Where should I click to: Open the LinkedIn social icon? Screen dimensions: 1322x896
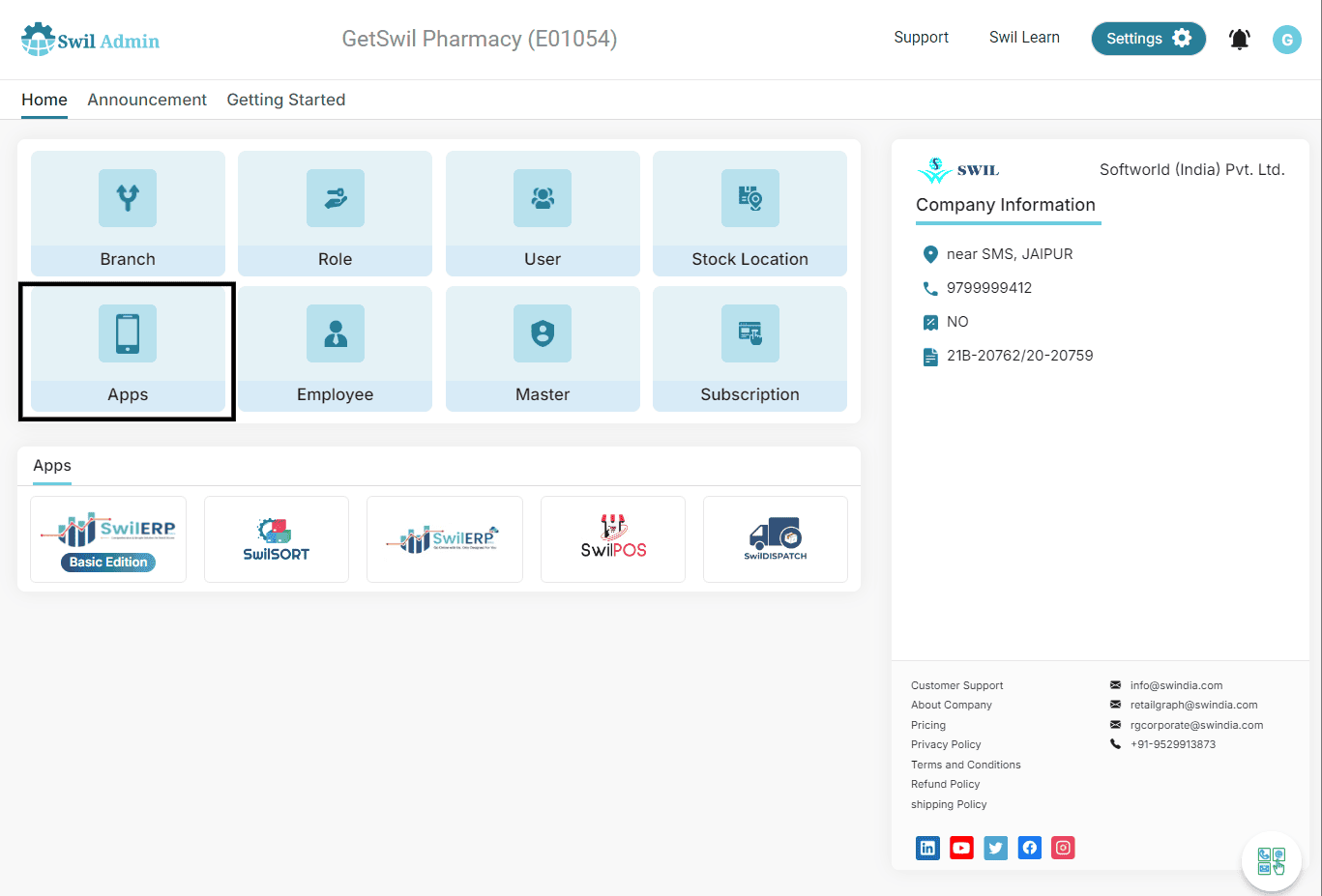pos(927,848)
